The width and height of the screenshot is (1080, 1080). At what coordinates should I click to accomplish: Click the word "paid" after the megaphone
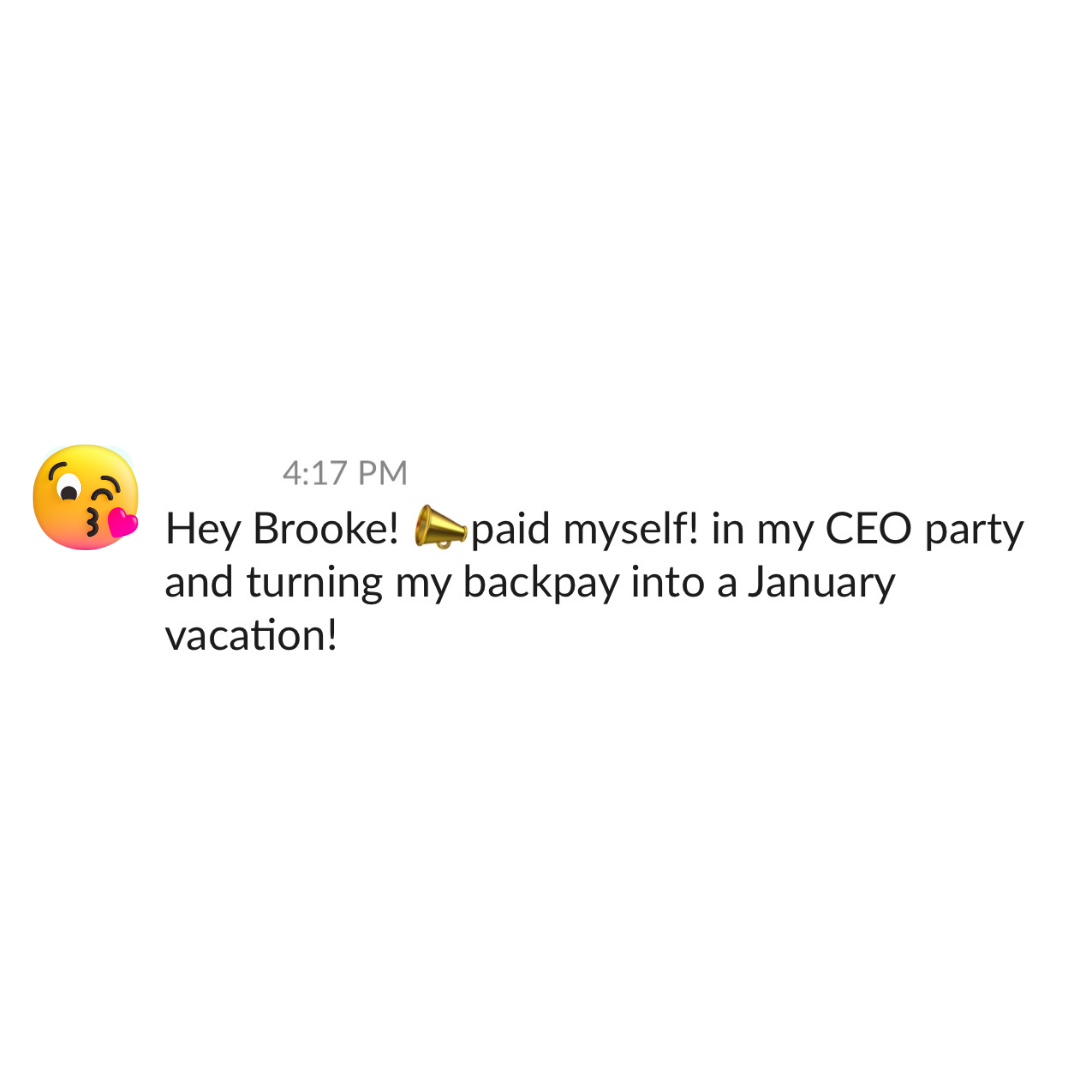coord(510,529)
